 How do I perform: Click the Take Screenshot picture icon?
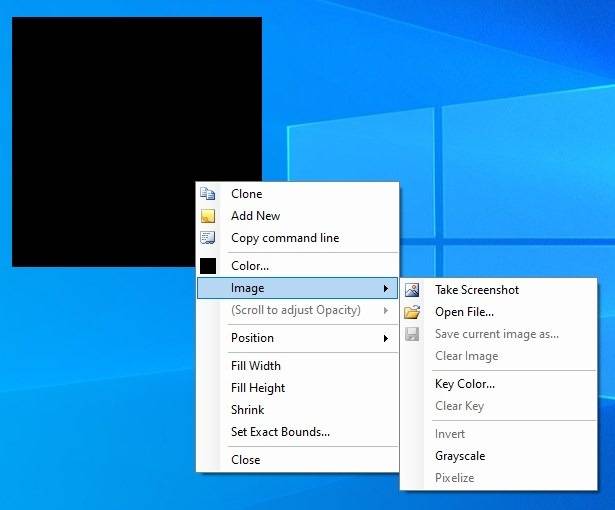tap(412, 290)
